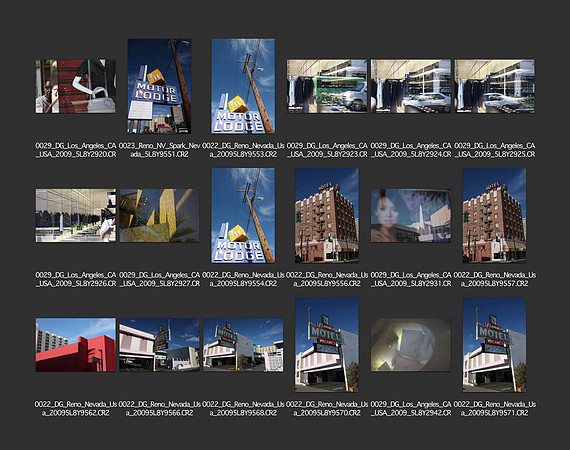Select filename ending 5L8Y2923.CR
This screenshot has width=570, height=450.
click(327, 150)
